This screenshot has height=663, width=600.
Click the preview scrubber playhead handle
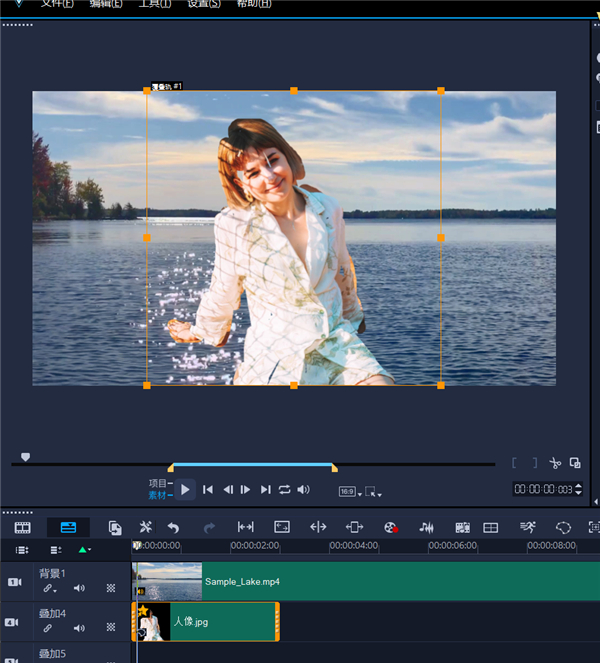point(26,457)
